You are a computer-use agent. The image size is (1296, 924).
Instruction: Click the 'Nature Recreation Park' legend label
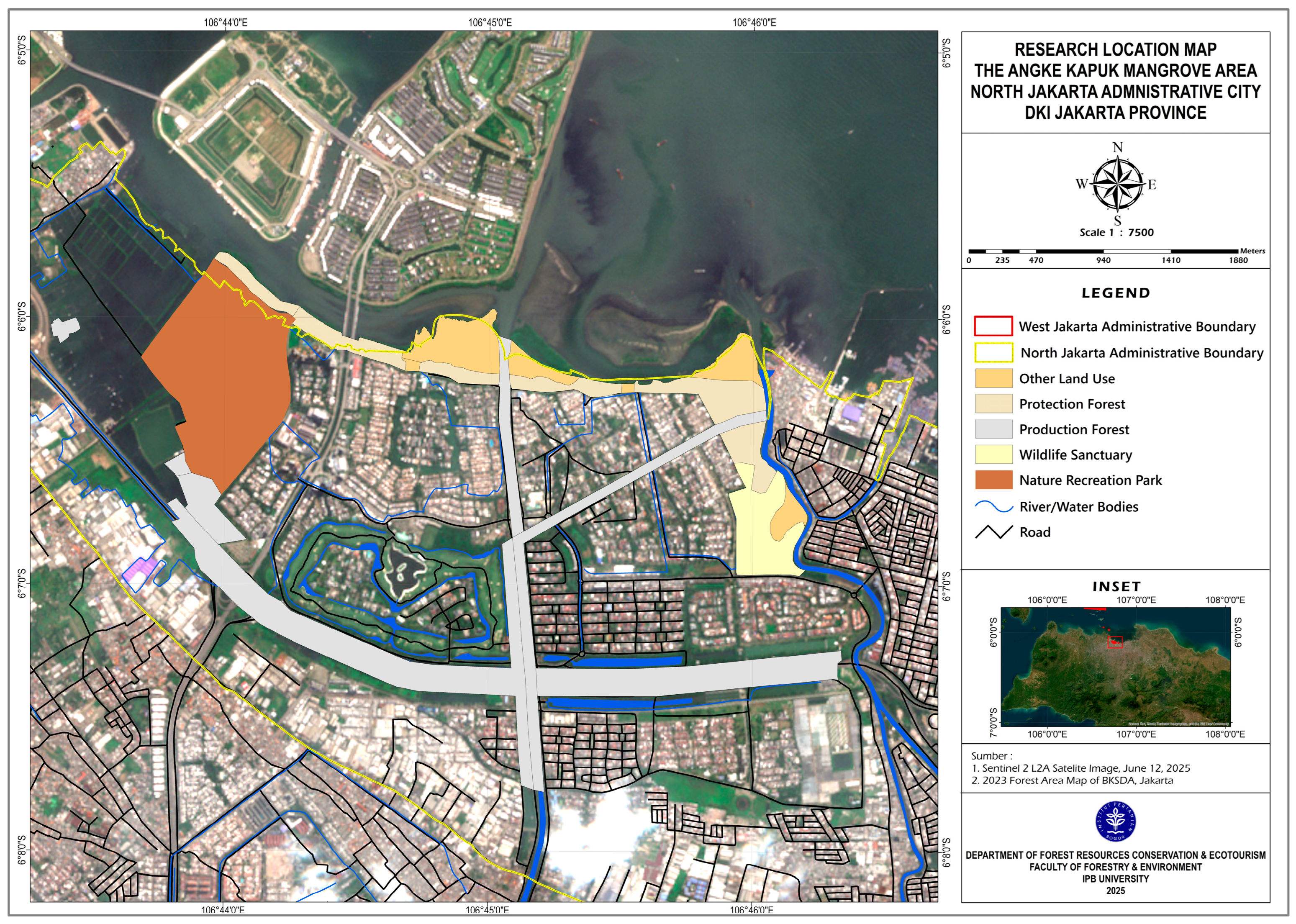[1090, 480]
